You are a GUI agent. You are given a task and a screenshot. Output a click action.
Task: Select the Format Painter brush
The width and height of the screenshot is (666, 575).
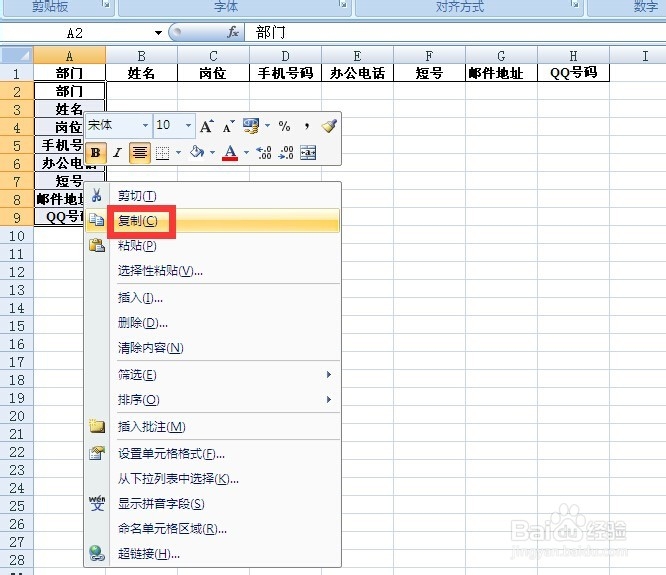point(329,126)
